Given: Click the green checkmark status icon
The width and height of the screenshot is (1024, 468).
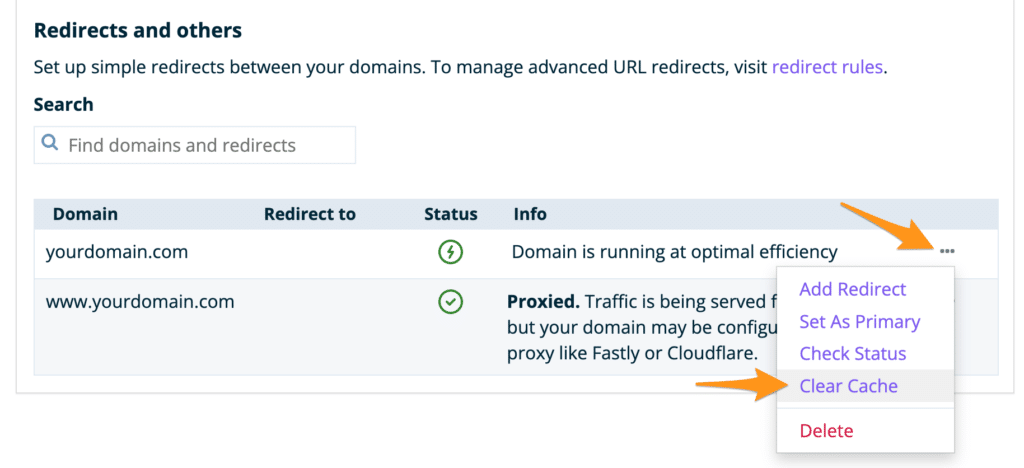Looking at the screenshot, I should (450, 302).
